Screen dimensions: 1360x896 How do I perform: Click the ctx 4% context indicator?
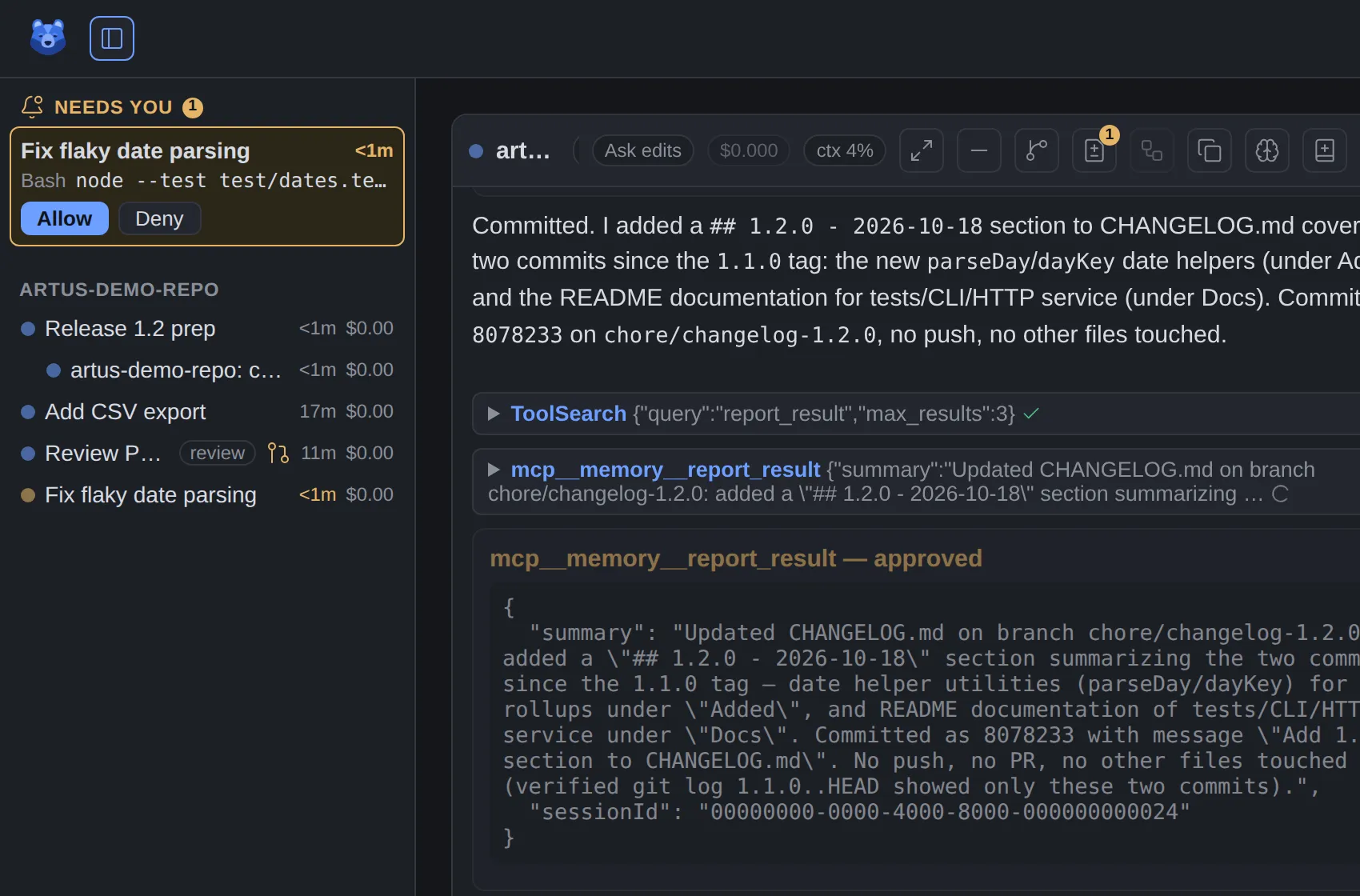click(845, 150)
